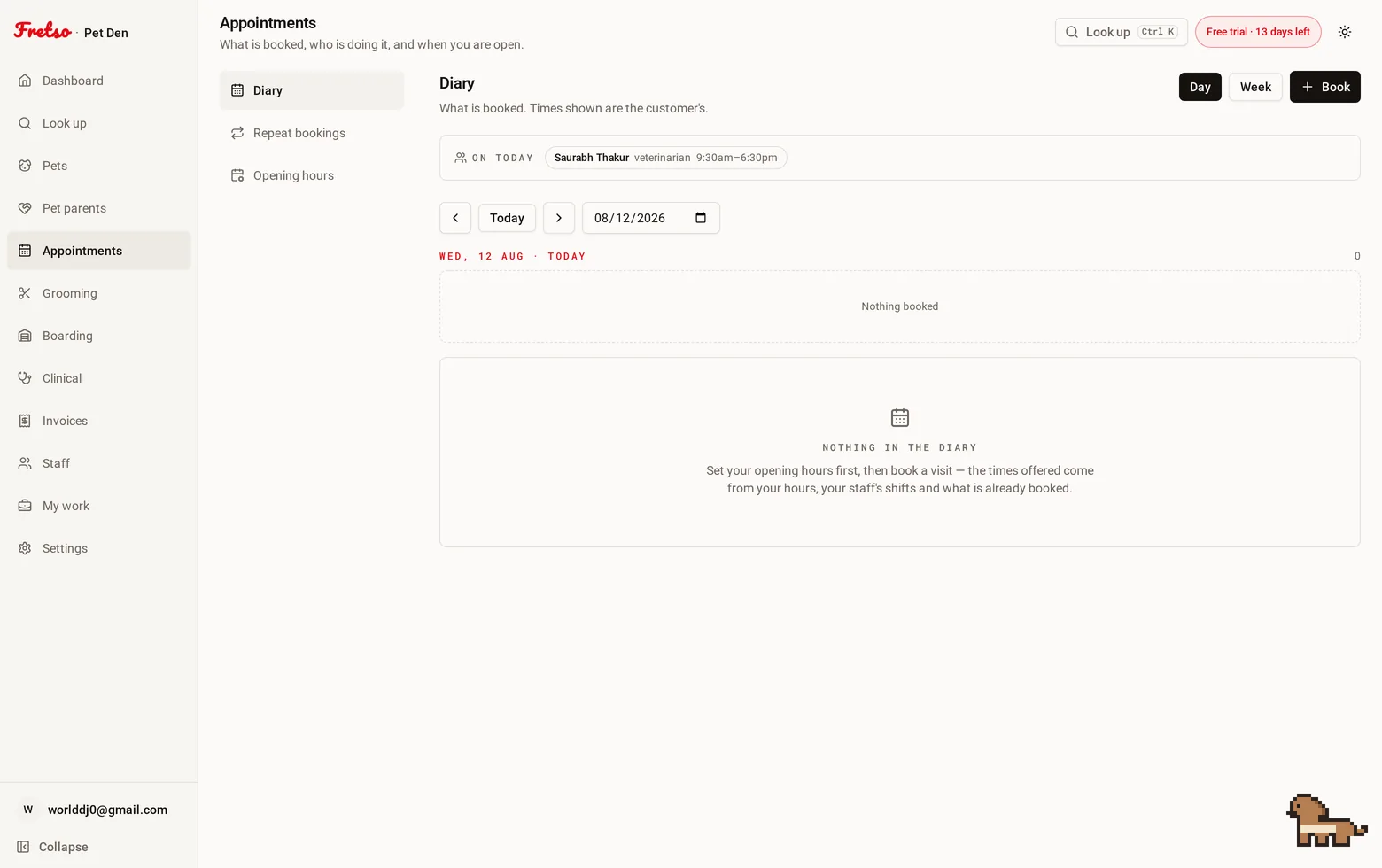The width and height of the screenshot is (1382, 868).
Task: Open Settings gear icon
Action: coord(25,548)
